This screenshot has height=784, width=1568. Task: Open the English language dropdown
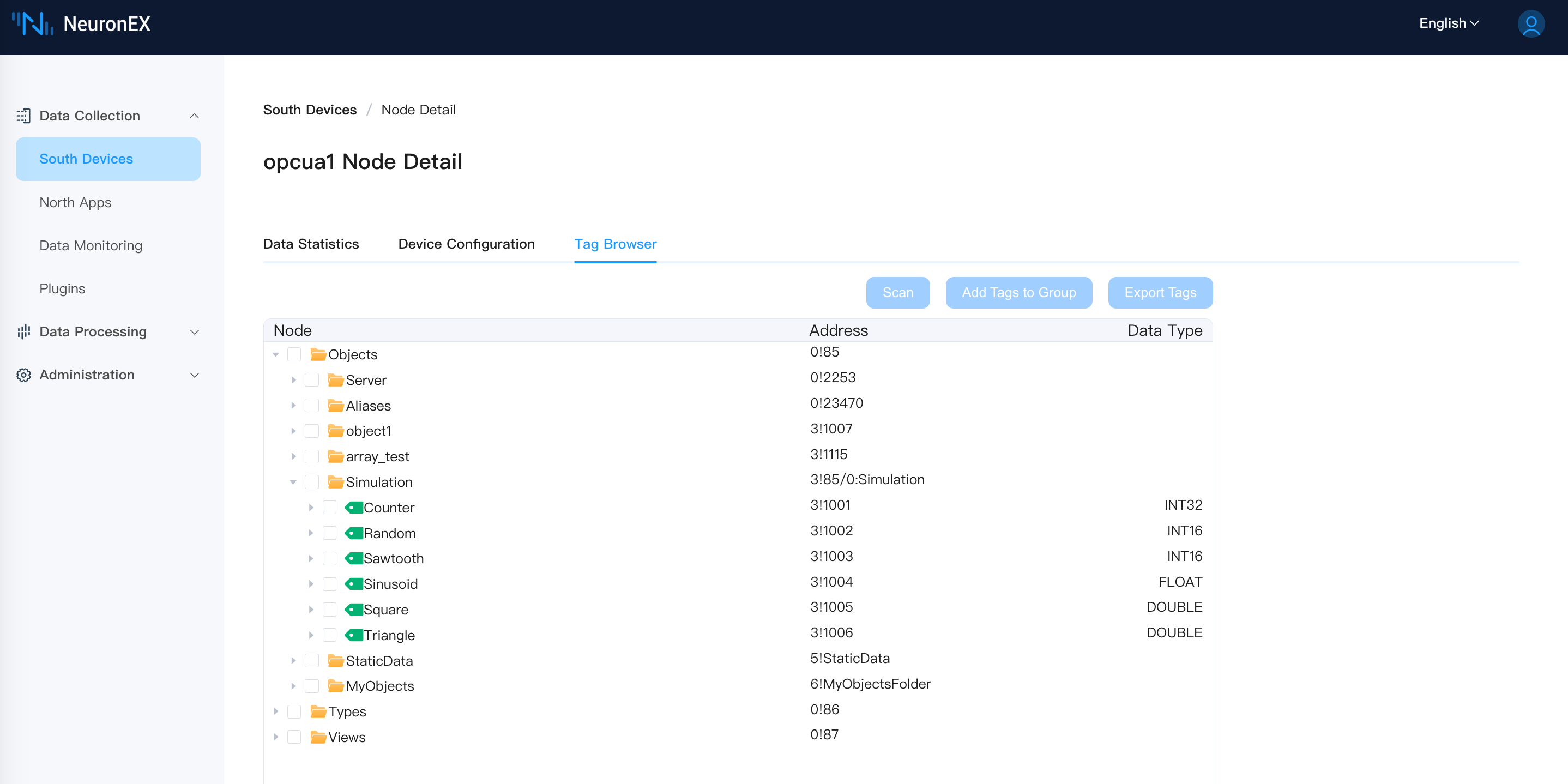[x=1449, y=23]
